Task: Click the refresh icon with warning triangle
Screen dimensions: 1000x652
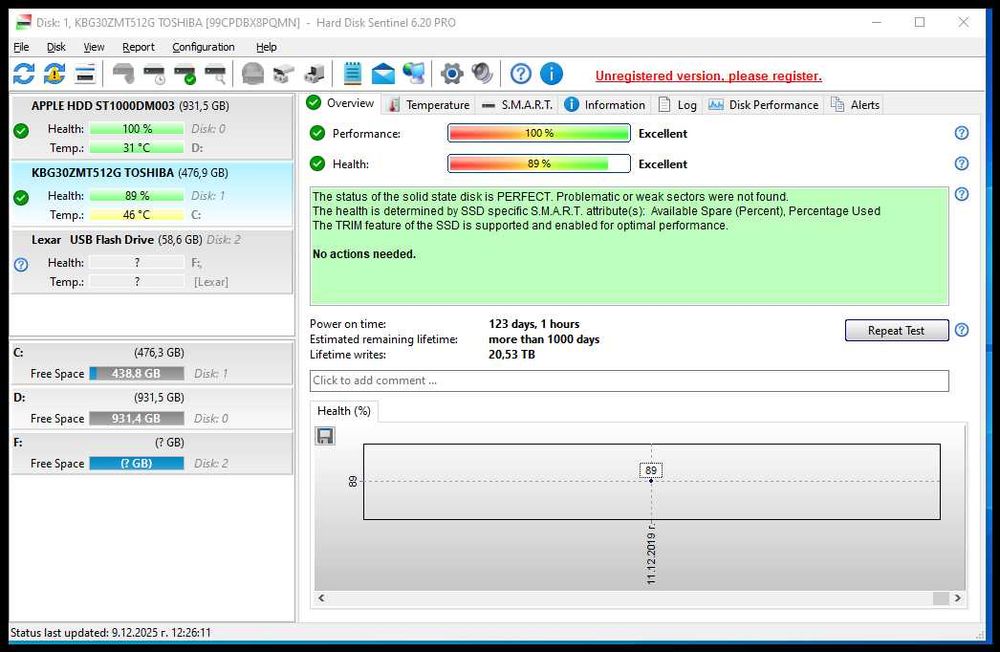Action: point(54,74)
